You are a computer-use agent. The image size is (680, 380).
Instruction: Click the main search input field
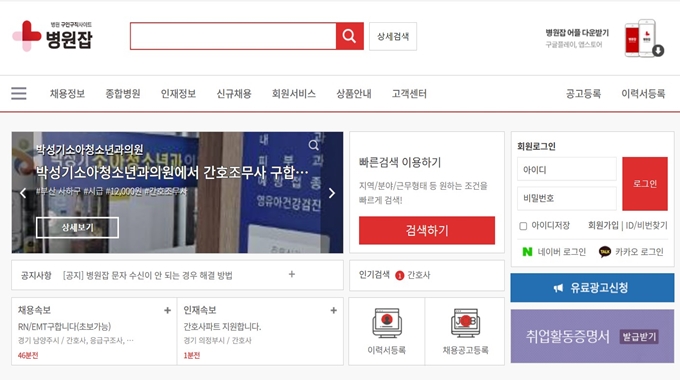point(233,36)
